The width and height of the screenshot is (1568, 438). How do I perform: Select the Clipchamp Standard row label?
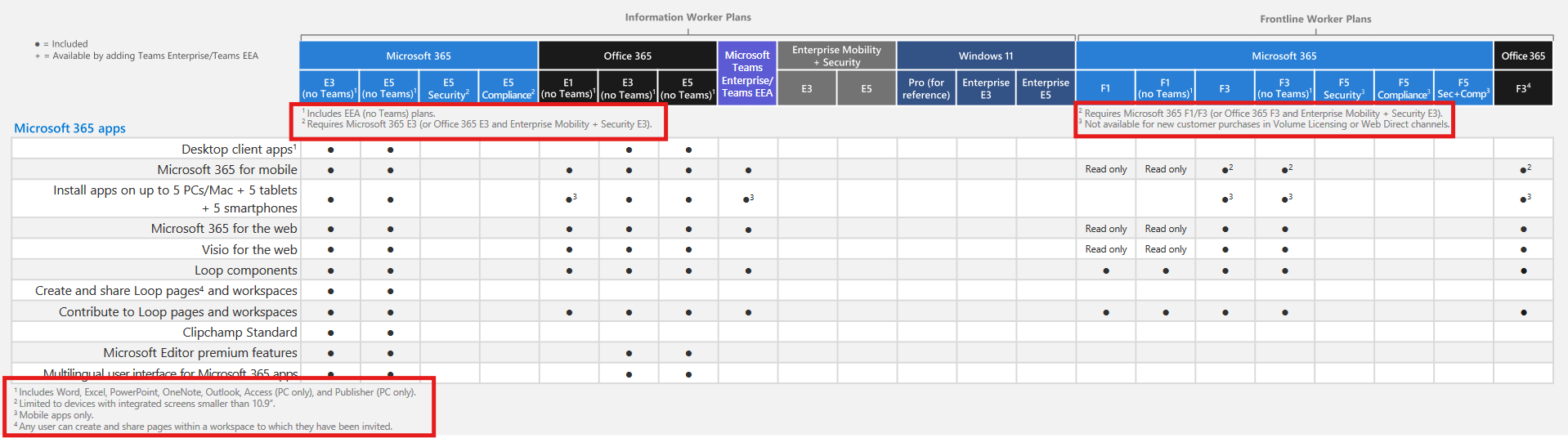click(240, 333)
